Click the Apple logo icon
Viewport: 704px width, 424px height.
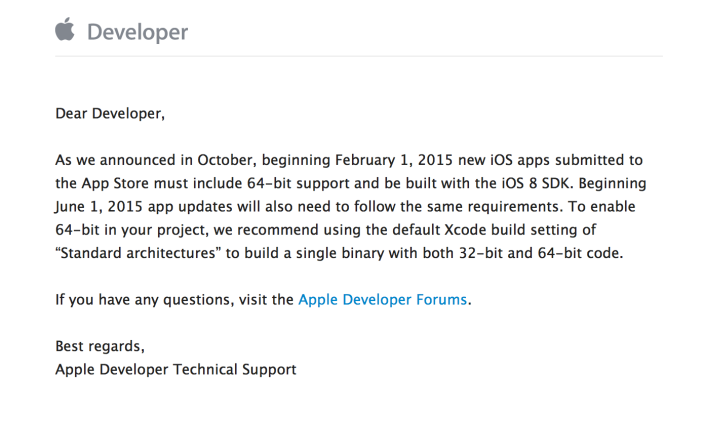[x=65, y=31]
